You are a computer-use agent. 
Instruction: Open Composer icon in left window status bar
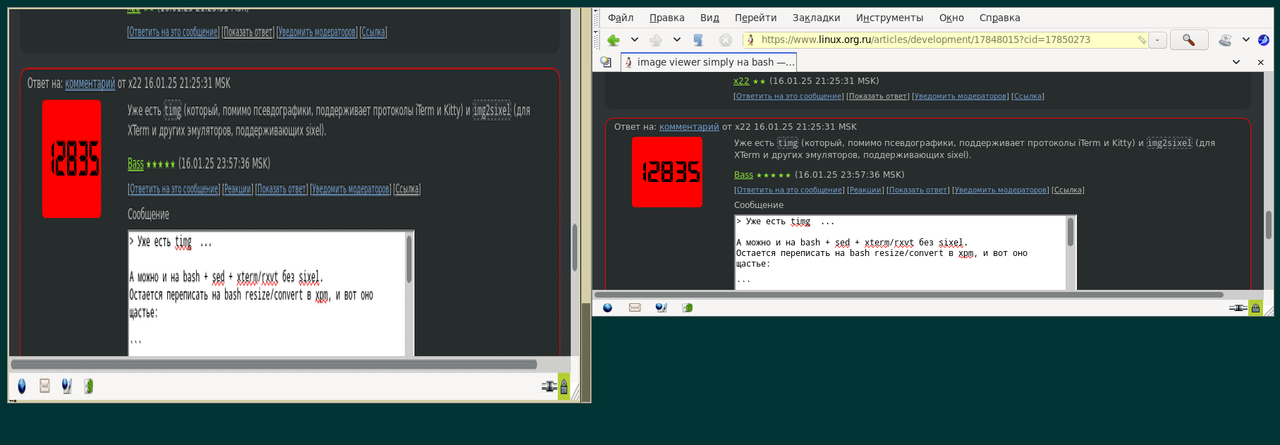tap(66, 386)
